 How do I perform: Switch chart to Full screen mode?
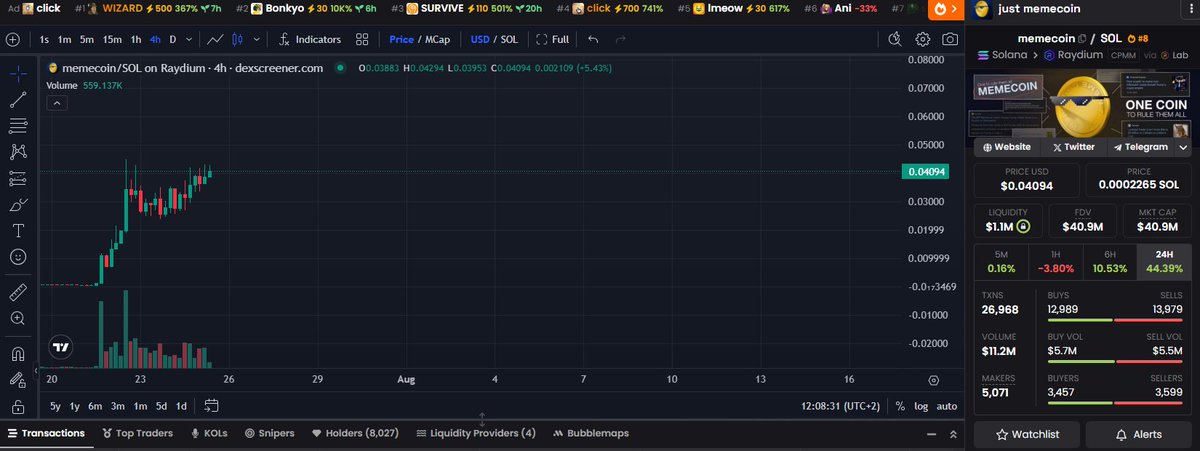pyautogui.click(x=553, y=40)
